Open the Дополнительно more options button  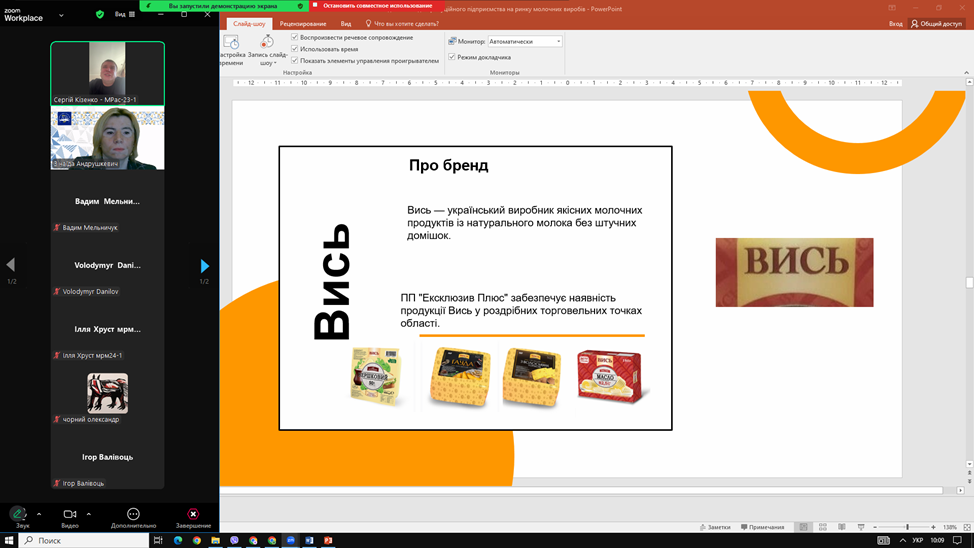pos(133,517)
